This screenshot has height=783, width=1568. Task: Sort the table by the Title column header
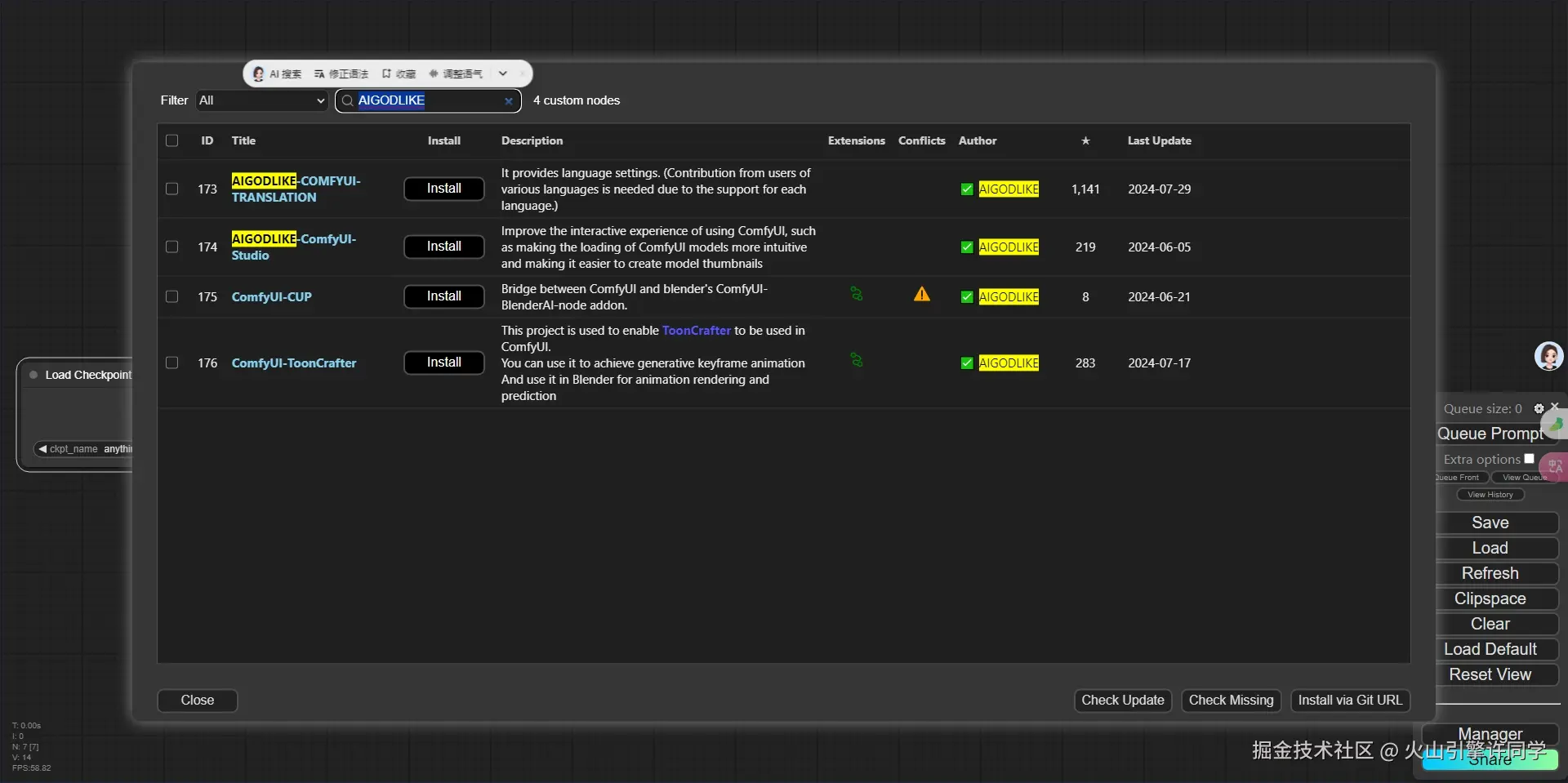[243, 140]
